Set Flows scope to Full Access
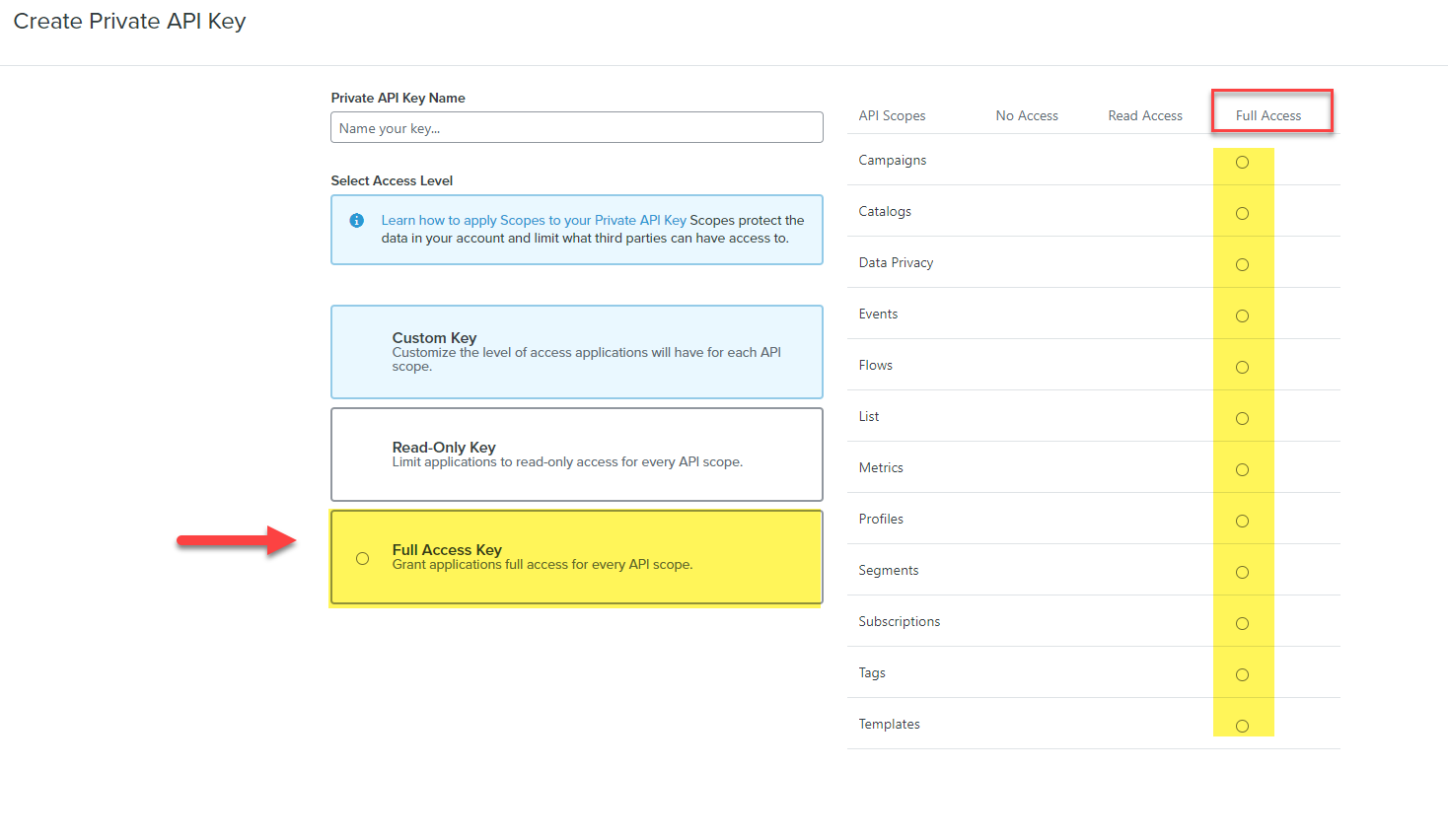The width and height of the screenshot is (1448, 840). [1242, 368]
